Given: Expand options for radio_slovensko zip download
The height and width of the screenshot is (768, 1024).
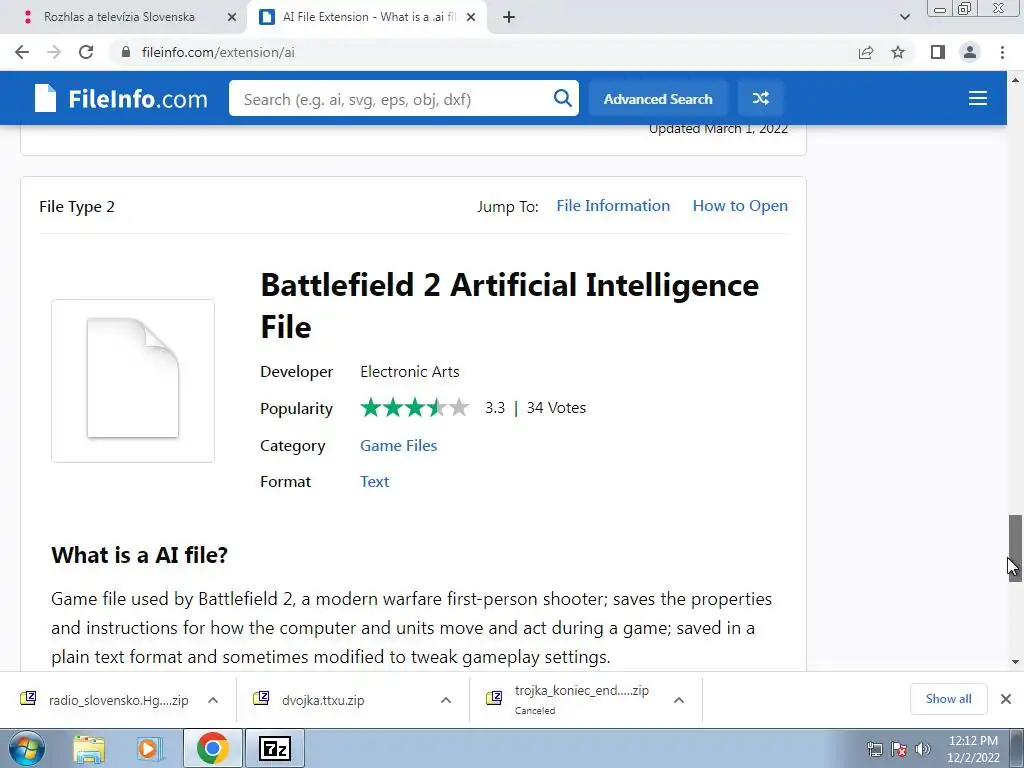Looking at the screenshot, I should (213, 700).
